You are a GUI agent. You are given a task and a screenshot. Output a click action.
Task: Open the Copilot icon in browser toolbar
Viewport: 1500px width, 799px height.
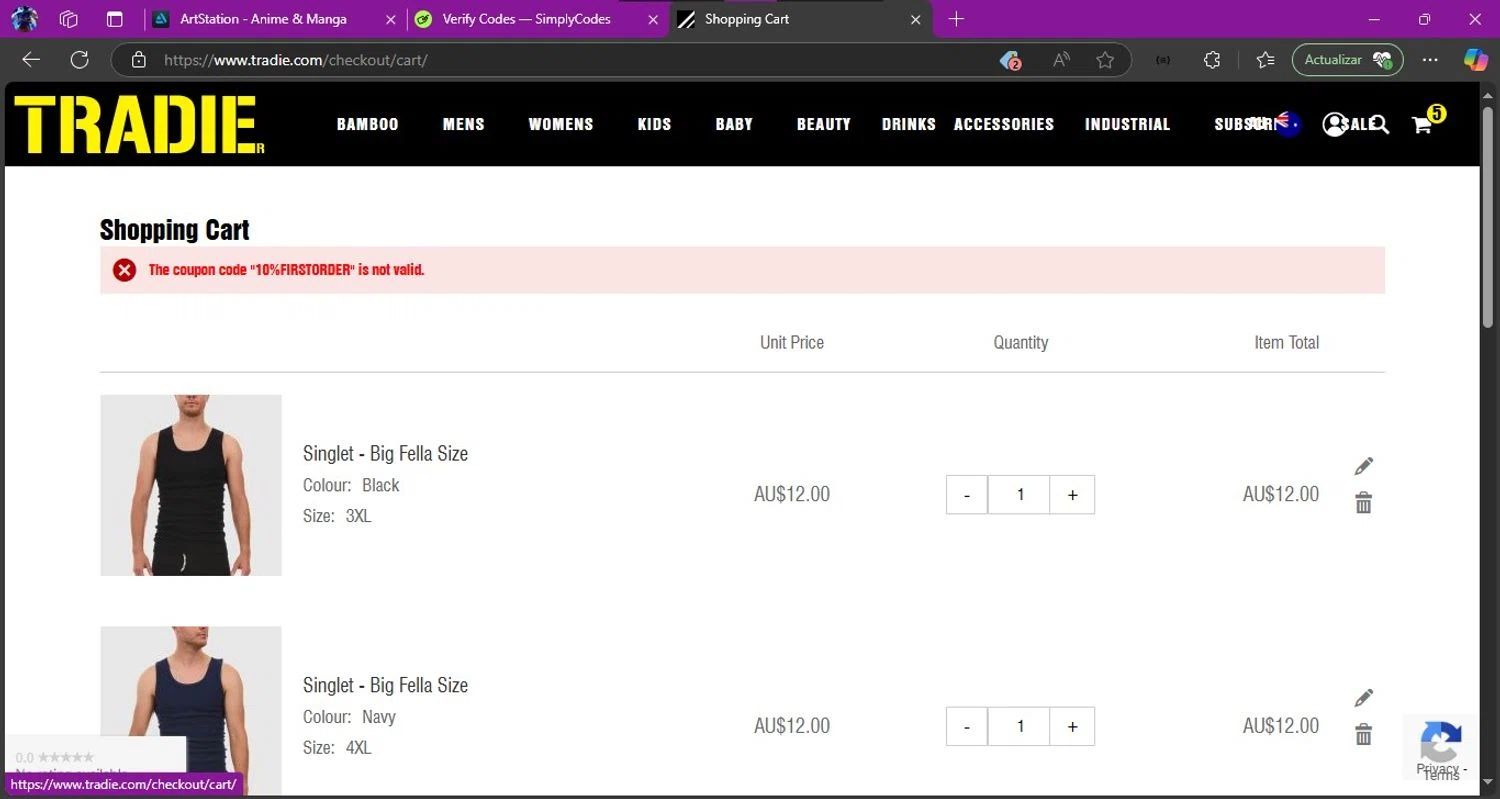(x=1475, y=60)
